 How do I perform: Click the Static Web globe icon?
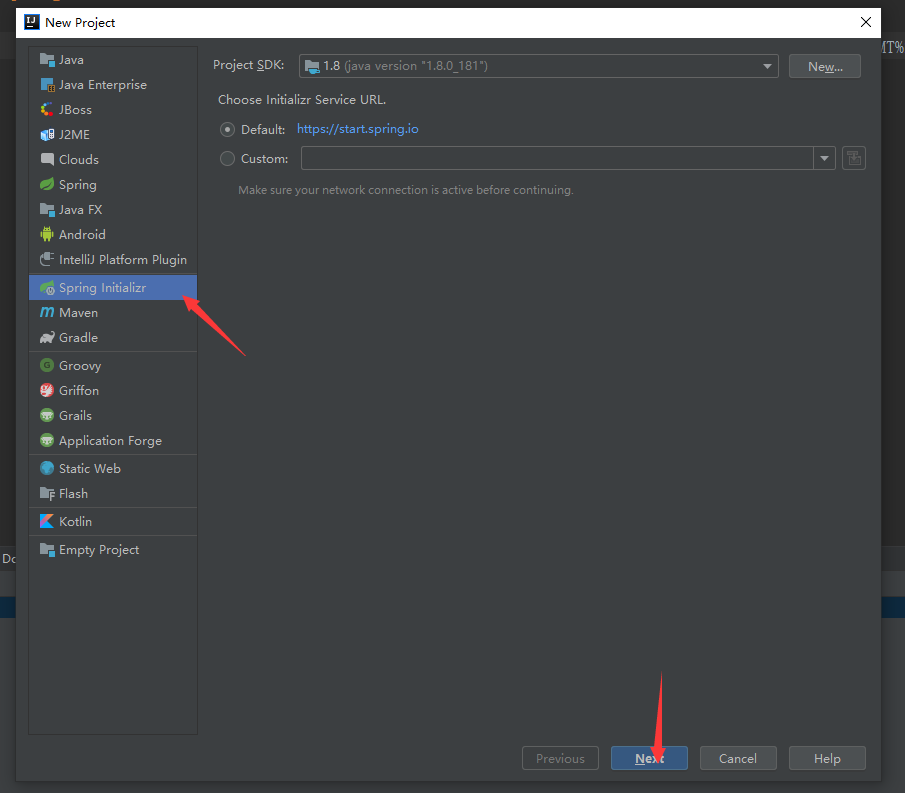[x=47, y=468]
